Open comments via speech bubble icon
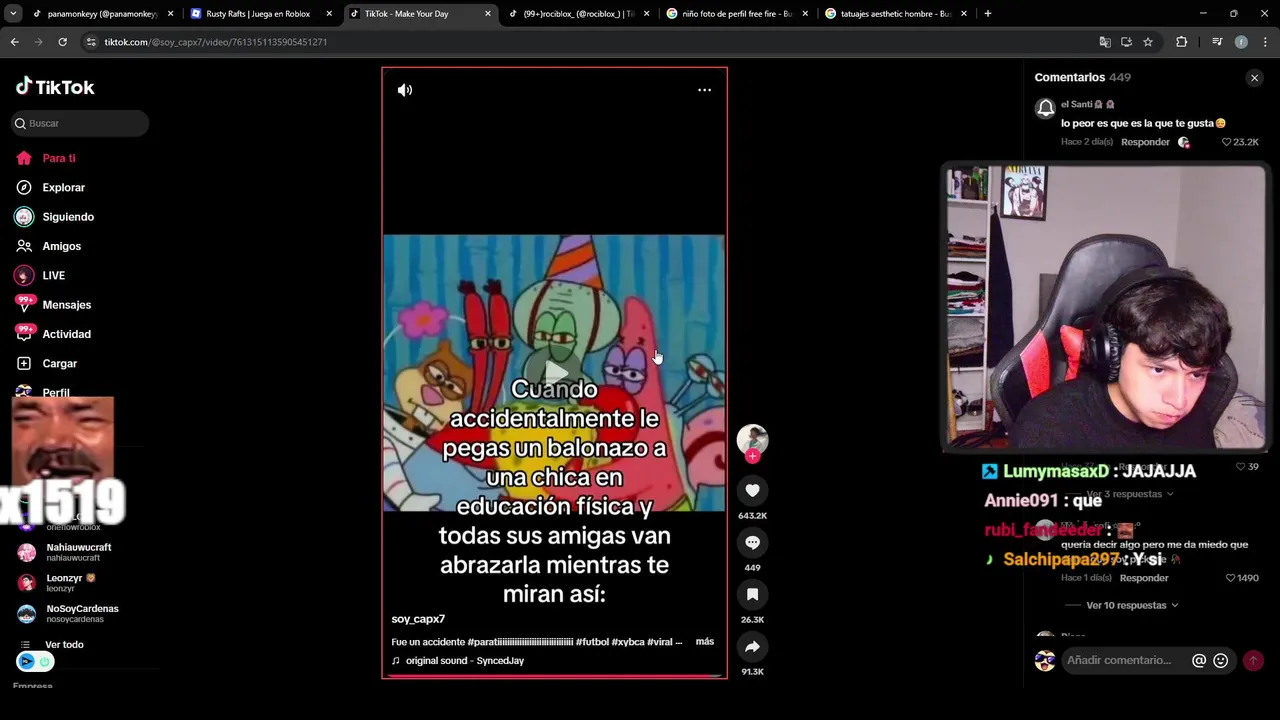Screen dimensions: 1280x720 pos(752,542)
